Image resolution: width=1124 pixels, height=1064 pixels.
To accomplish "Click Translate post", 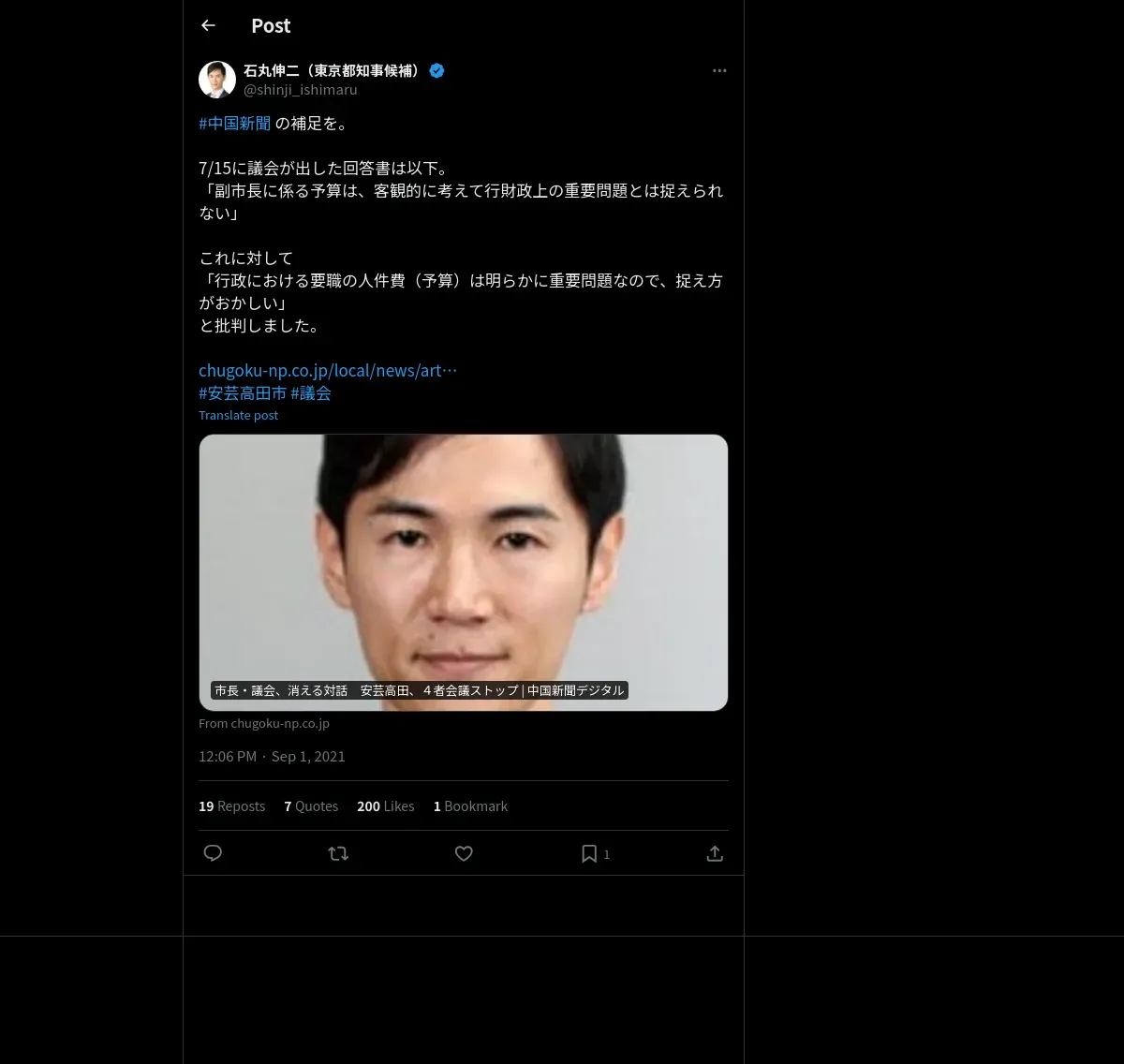I will [238, 415].
